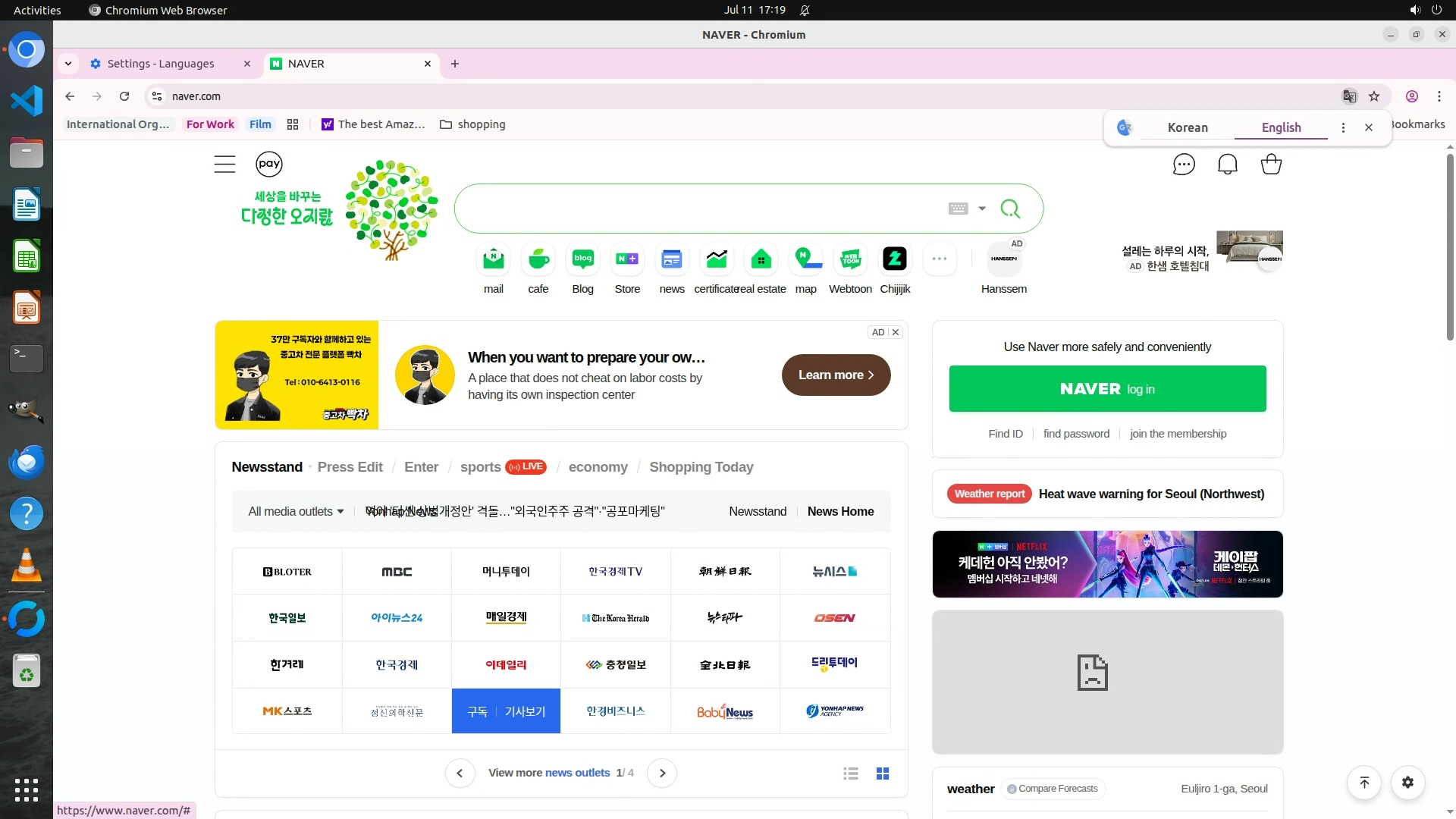Viewport: 1456px width, 819px height.
Task: Click the green NAVER log in button
Action: point(1107,389)
